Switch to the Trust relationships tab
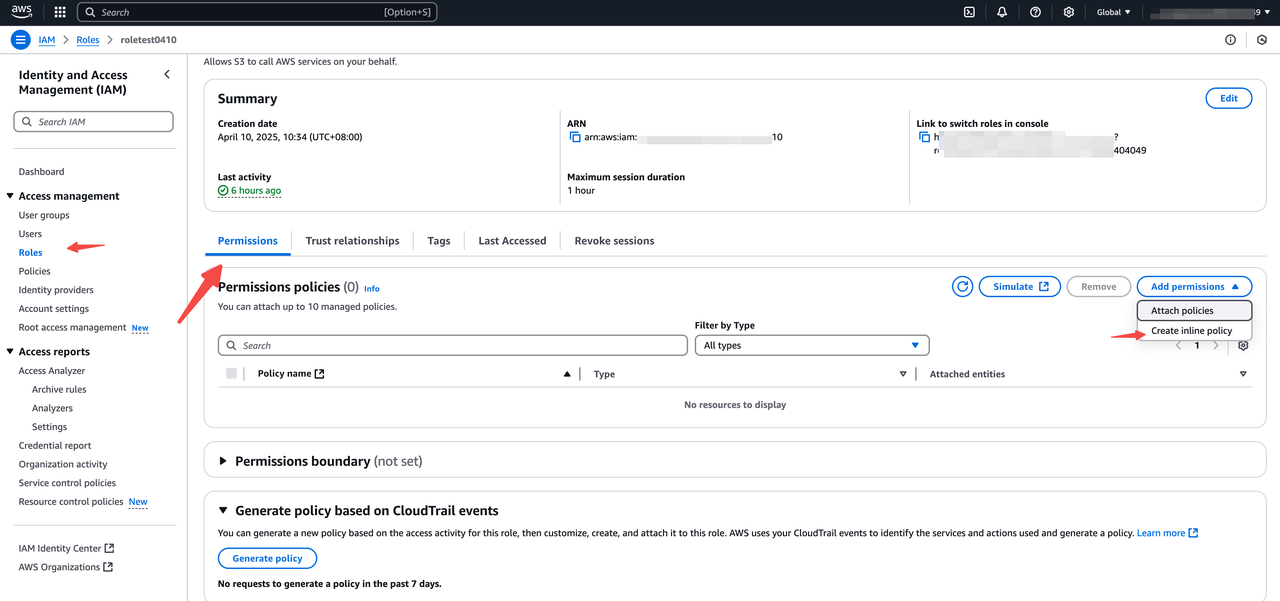Screen dimensions: 1280x601 click(352, 241)
